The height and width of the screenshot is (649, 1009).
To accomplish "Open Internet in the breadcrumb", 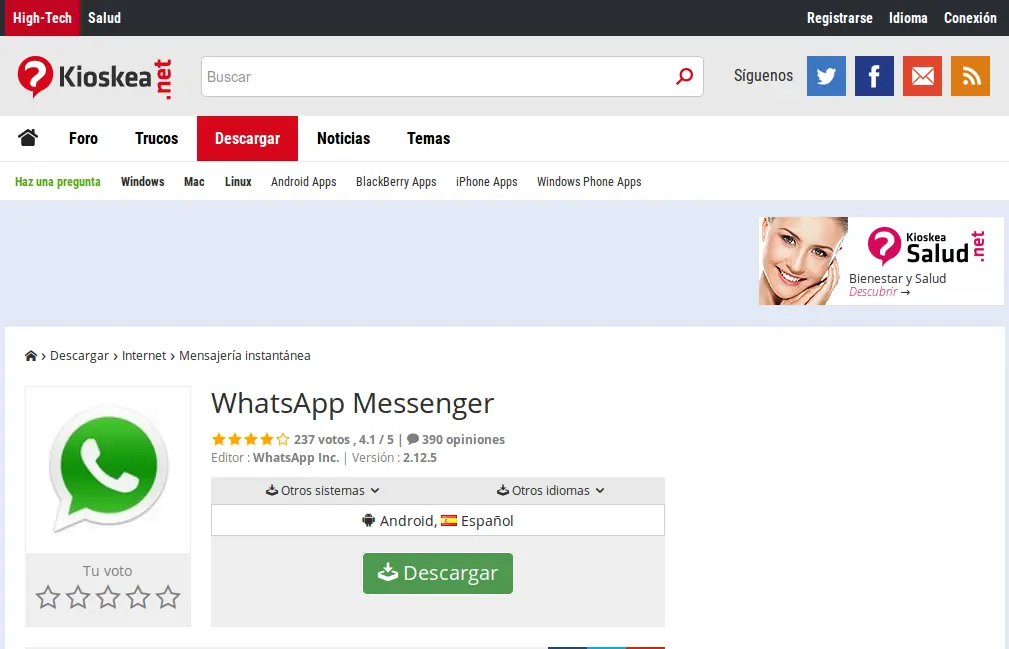I will tap(144, 356).
